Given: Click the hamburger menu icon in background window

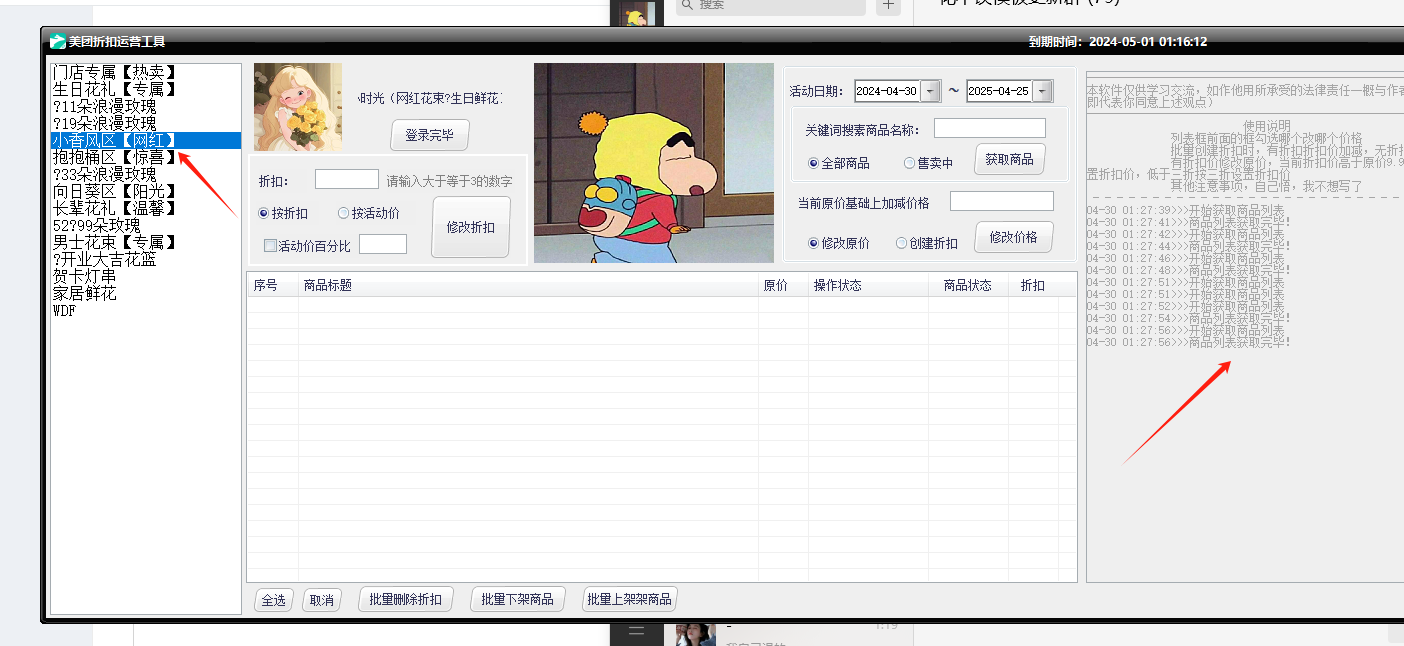Looking at the screenshot, I should click(636, 631).
